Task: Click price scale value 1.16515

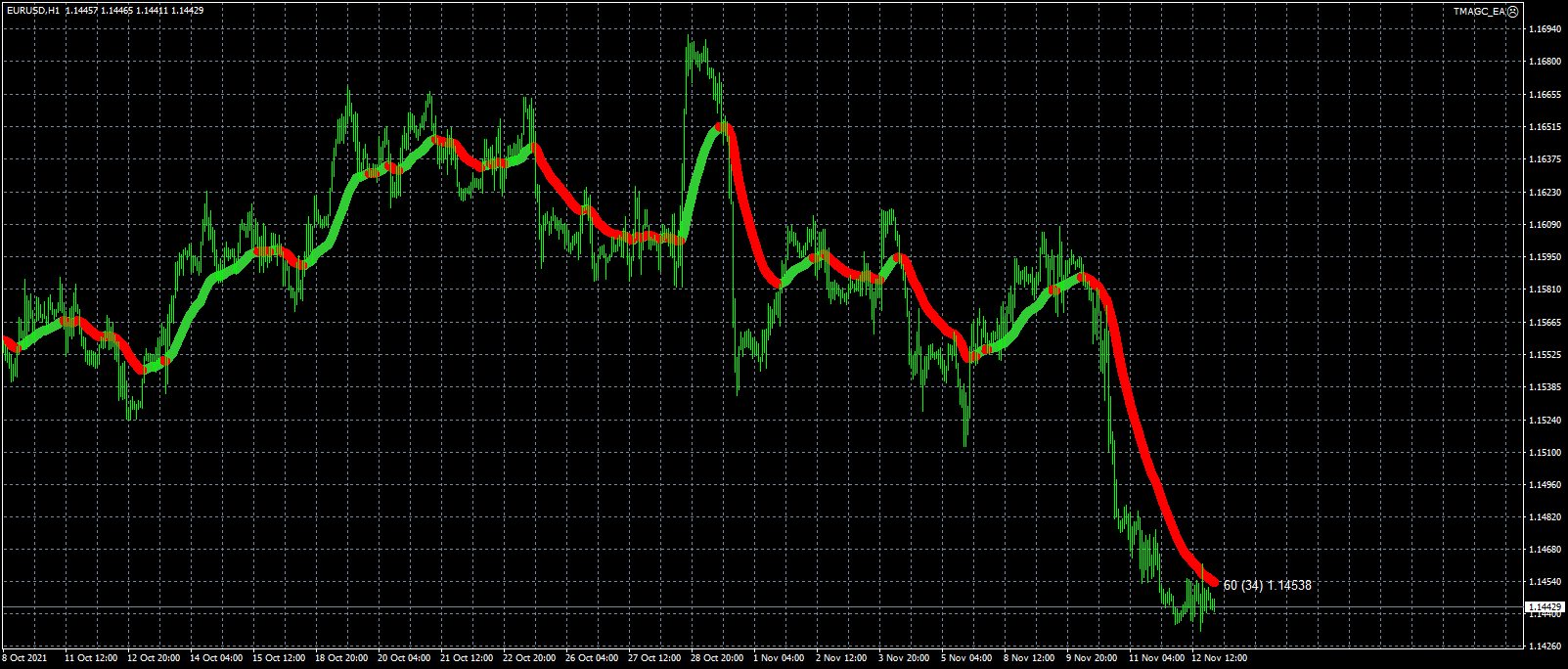Action: (1545, 127)
